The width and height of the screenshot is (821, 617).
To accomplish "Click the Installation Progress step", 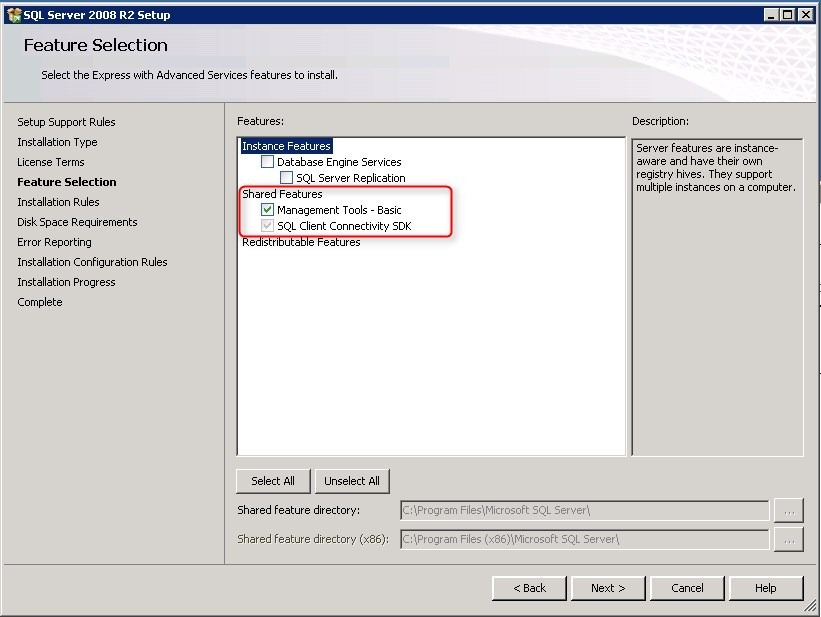I will 66,282.
